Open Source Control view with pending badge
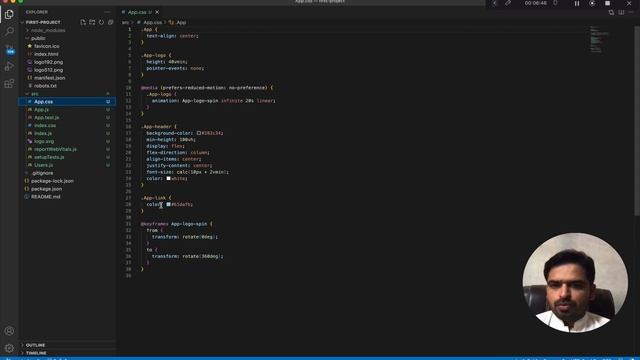The image size is (640, 360). (9, 50)
